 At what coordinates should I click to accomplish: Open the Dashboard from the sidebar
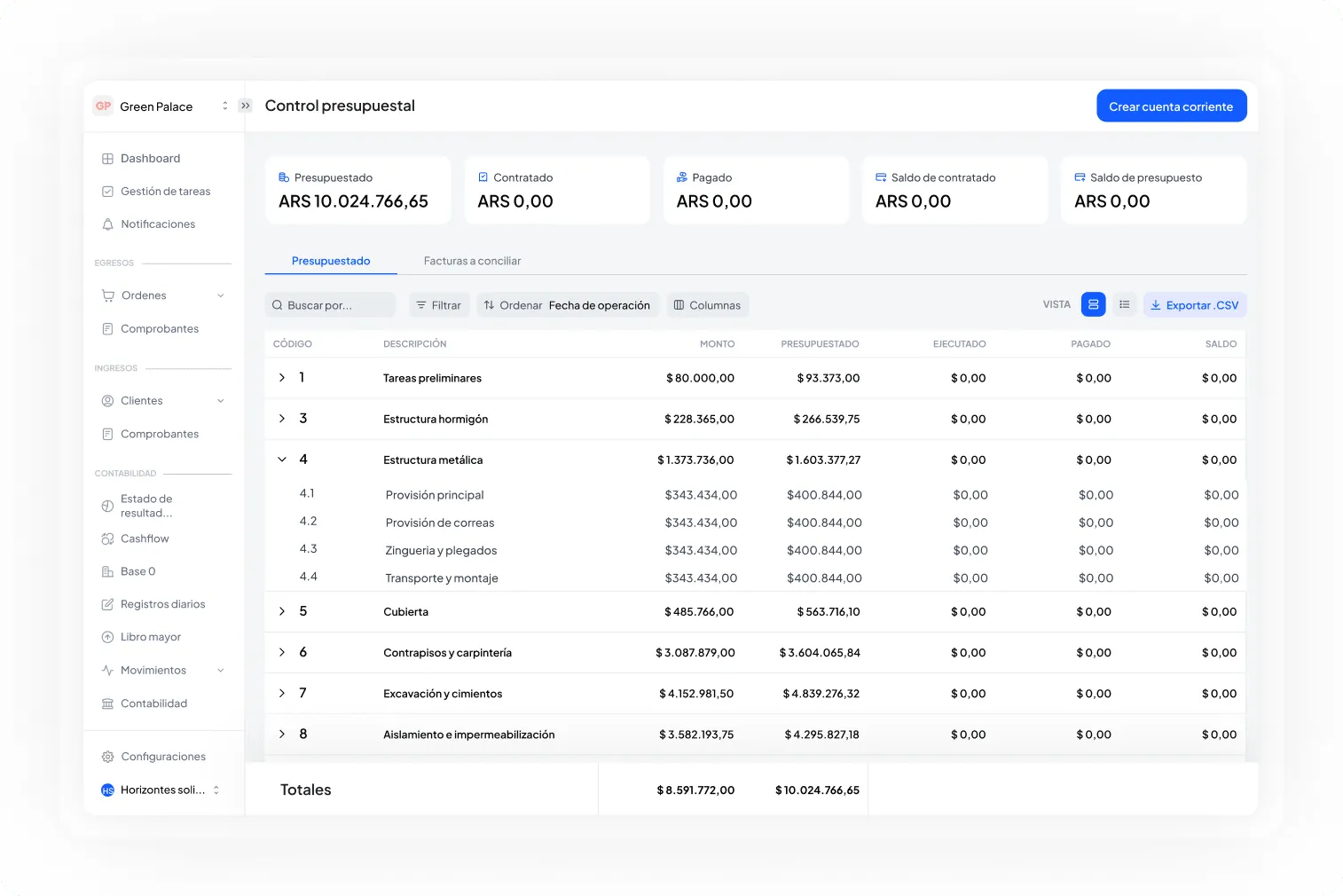tap(150, 158)
